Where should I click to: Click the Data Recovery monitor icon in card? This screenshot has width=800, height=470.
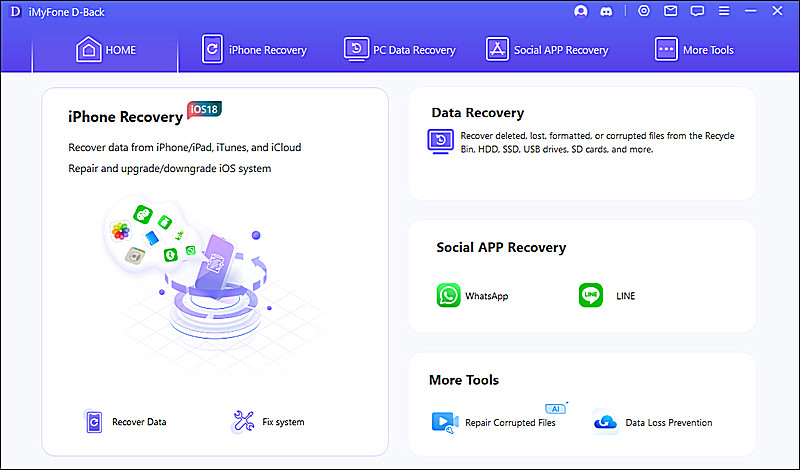[441, 141]
